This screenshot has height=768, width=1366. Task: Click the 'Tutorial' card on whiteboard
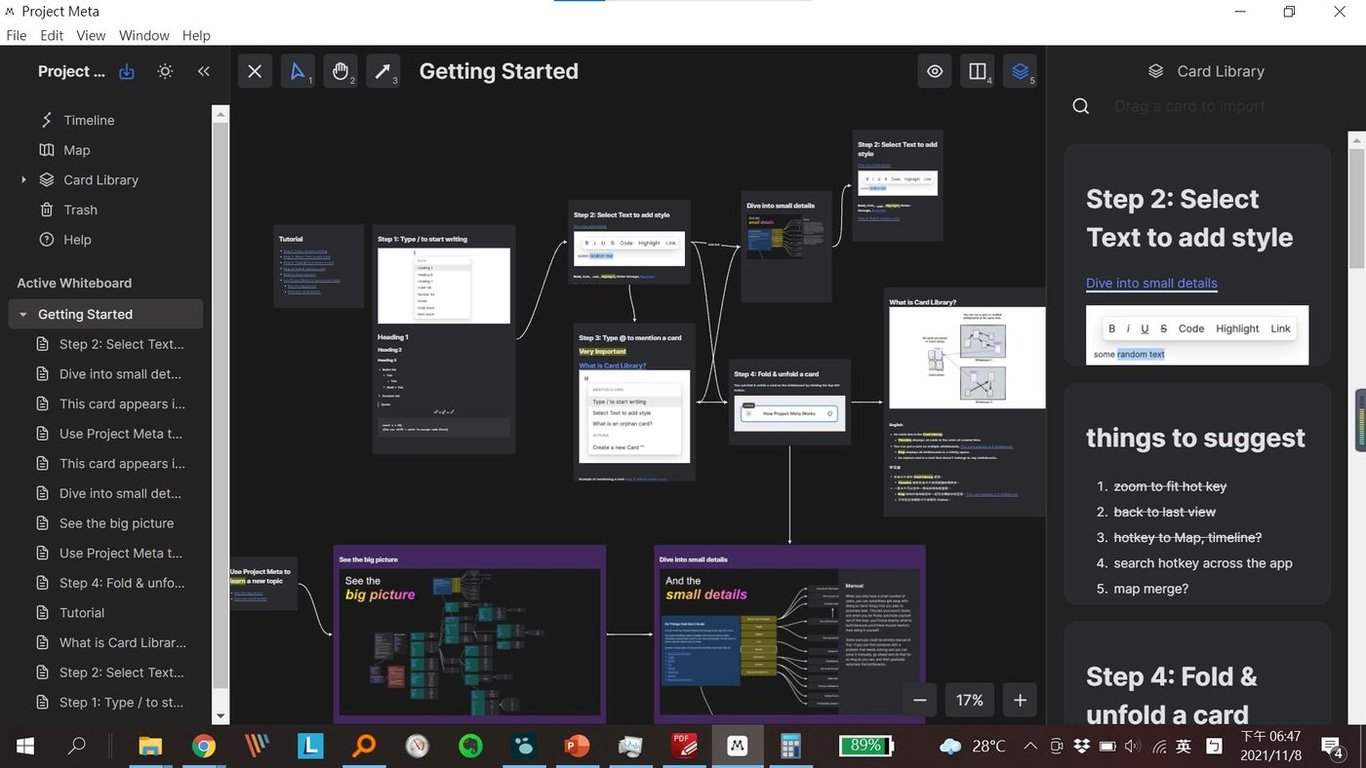pos(318,265)
